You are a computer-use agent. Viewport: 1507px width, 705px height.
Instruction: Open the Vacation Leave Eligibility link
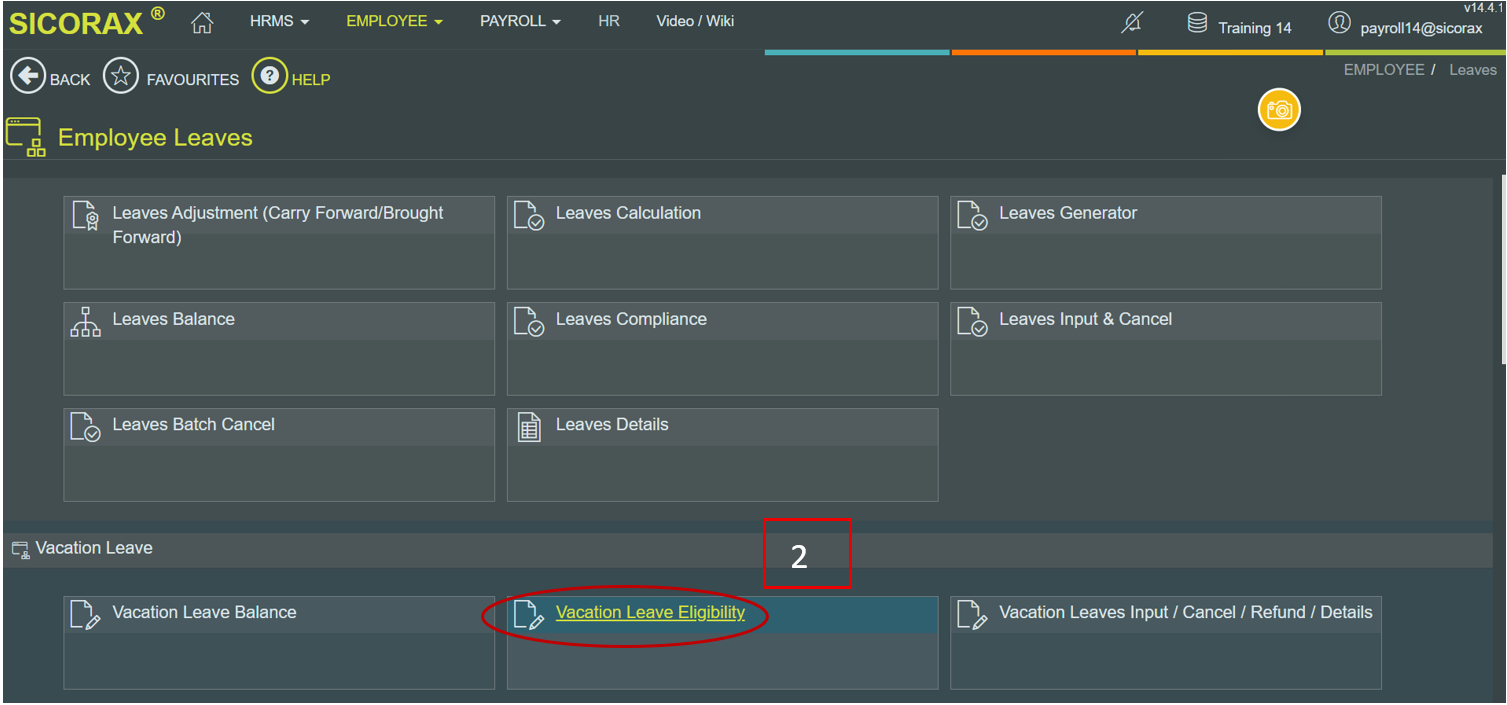pos(650,612)
